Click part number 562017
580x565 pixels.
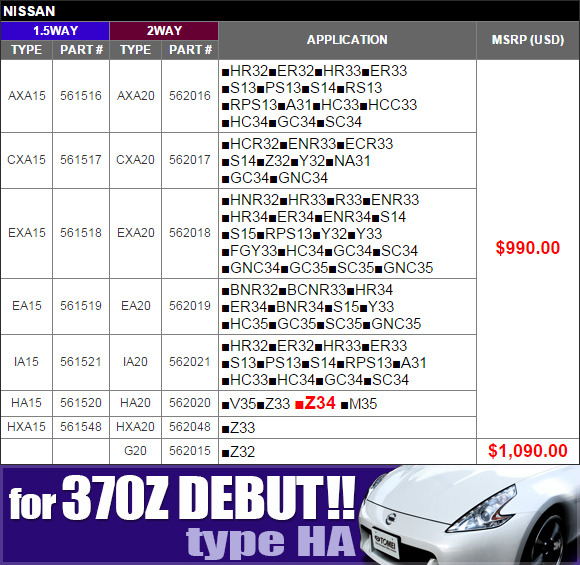(190, 160)
